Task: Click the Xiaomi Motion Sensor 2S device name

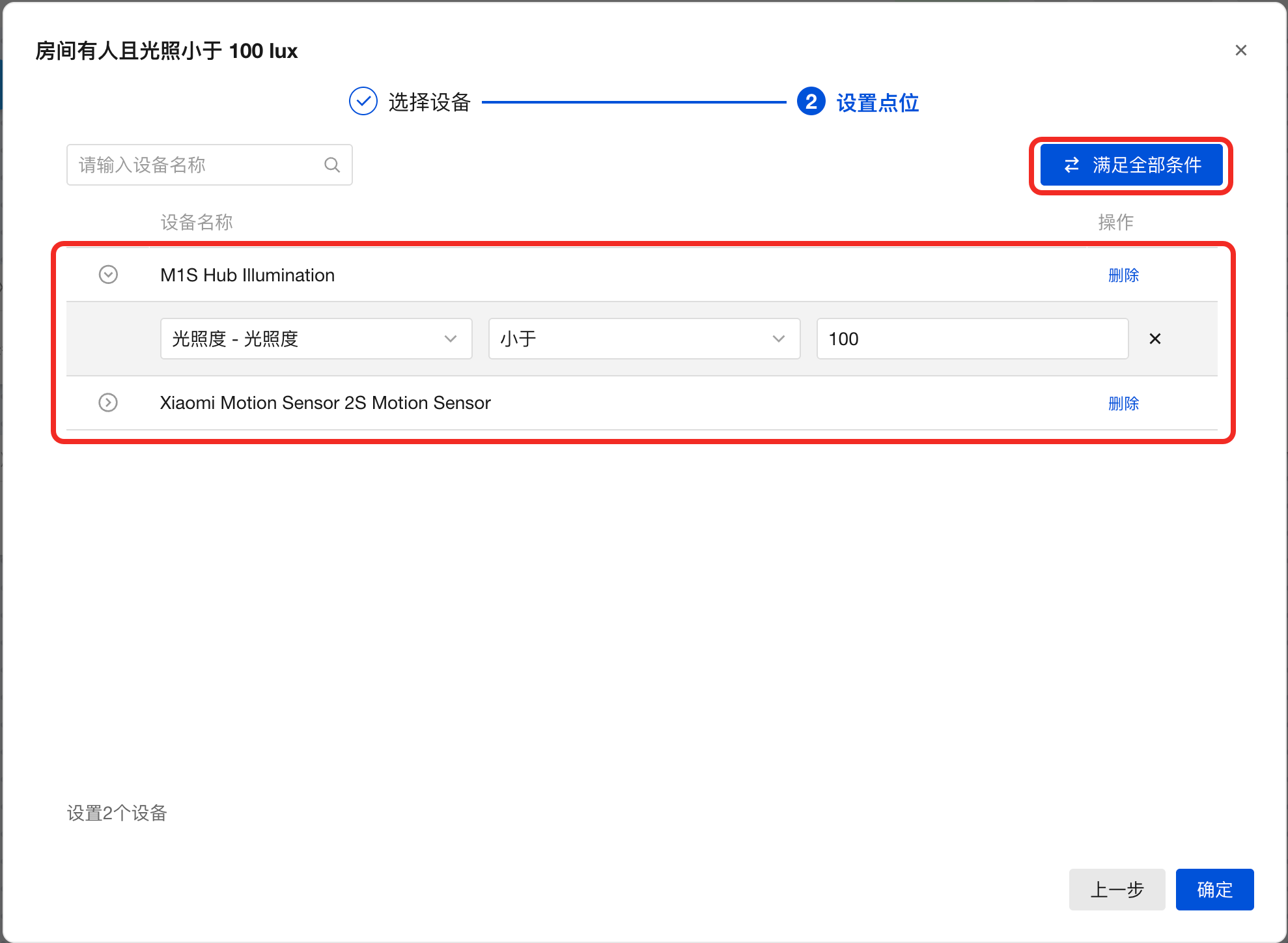Action: tap(325, 402)
